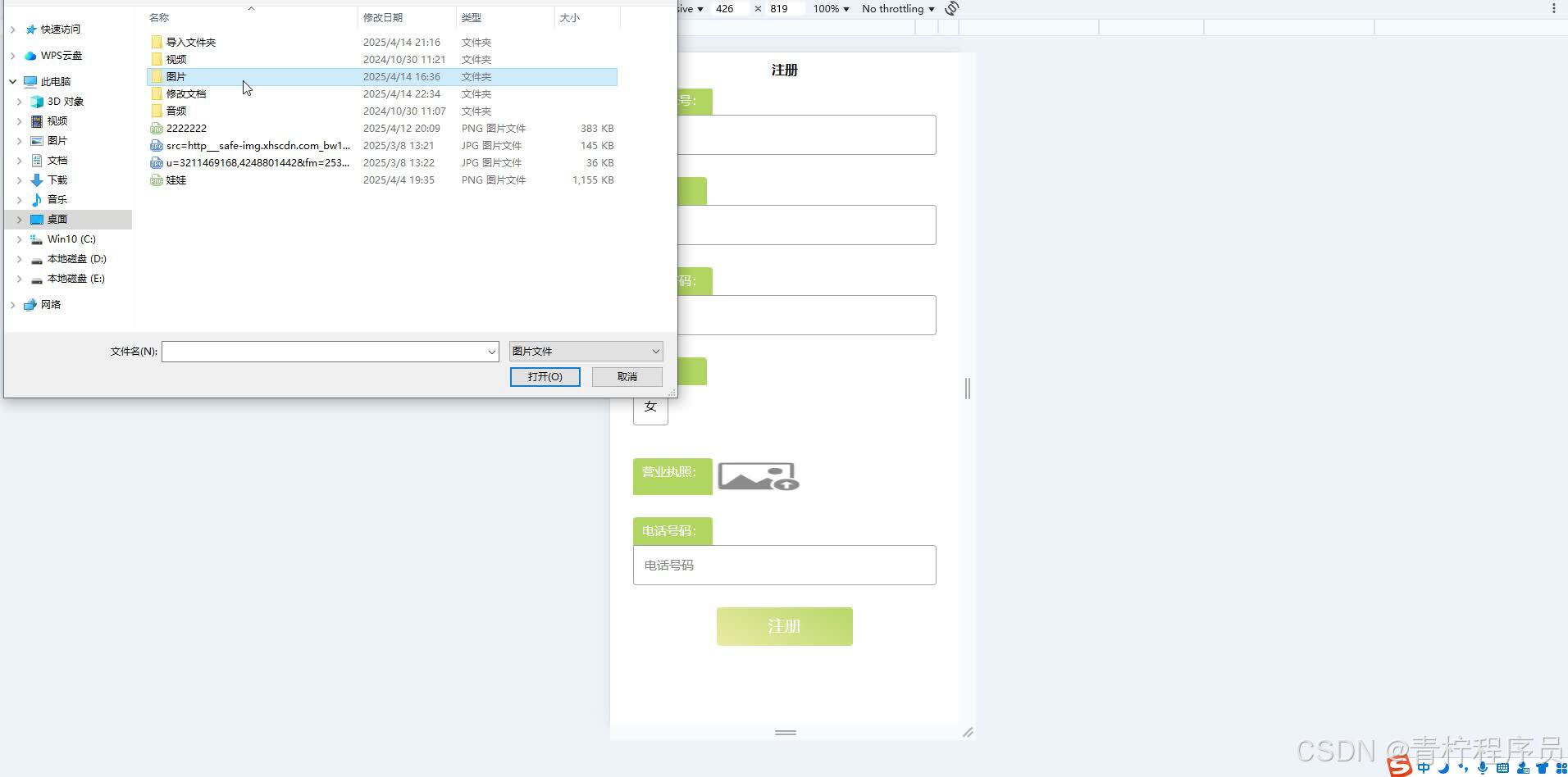1568x777 pixels.
Task: Click the 电话号码 input field
Action: coord(784,566)
